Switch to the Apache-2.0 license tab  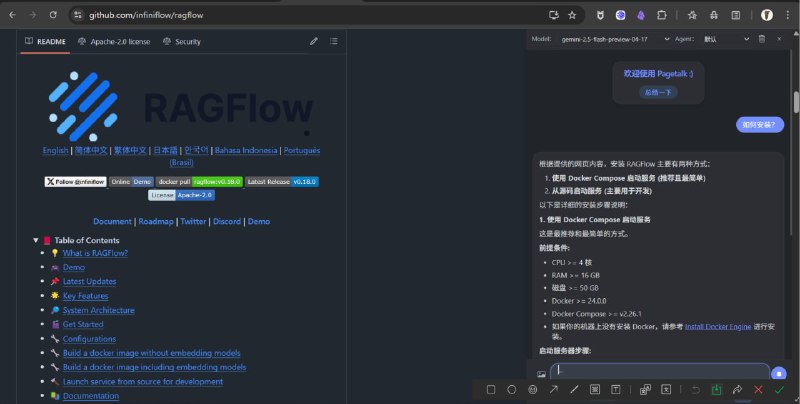[113, 41]
